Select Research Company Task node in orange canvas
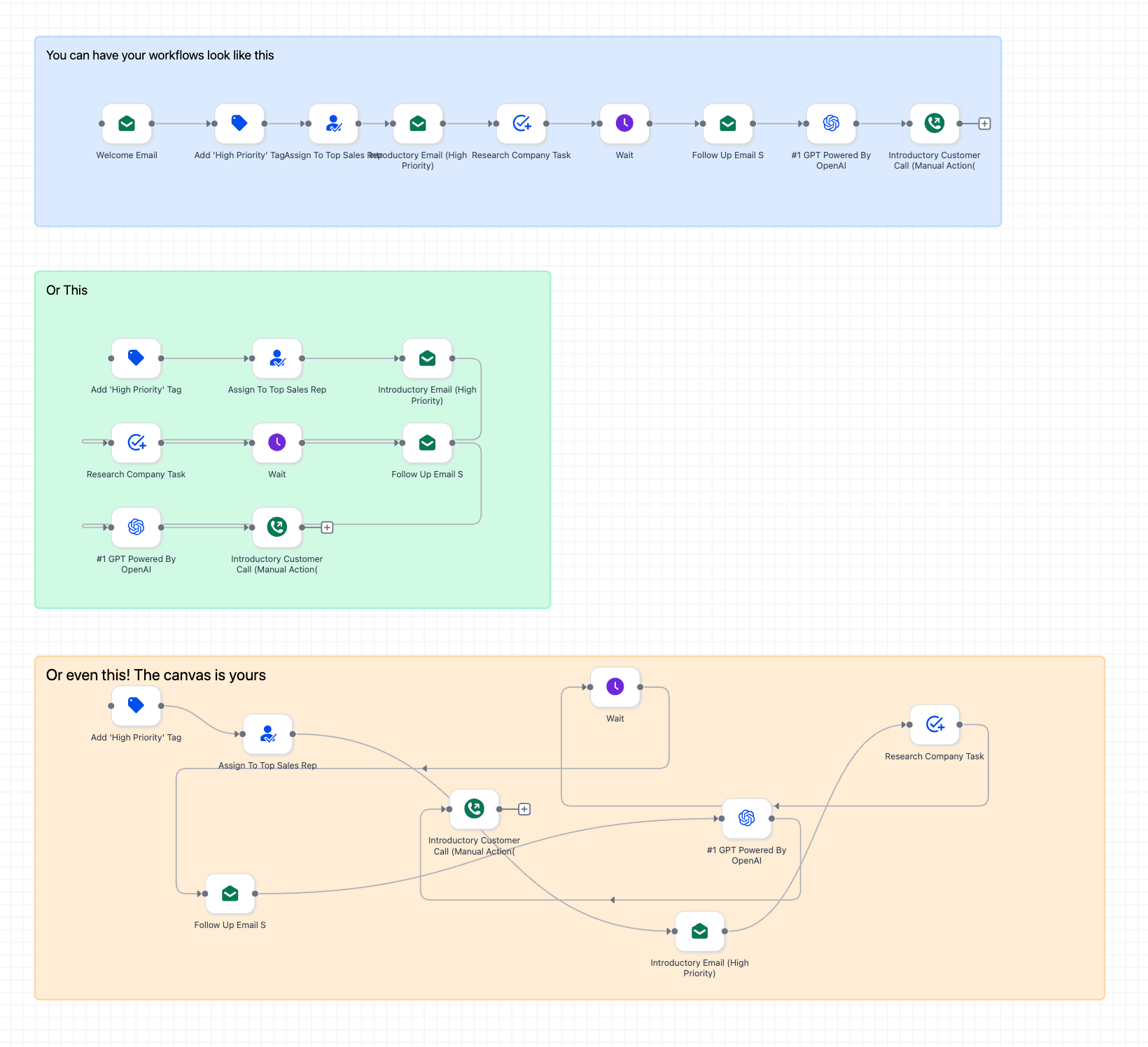Image resolution: width=1148 pixels, height=1047 pixels. pos(934,725)
